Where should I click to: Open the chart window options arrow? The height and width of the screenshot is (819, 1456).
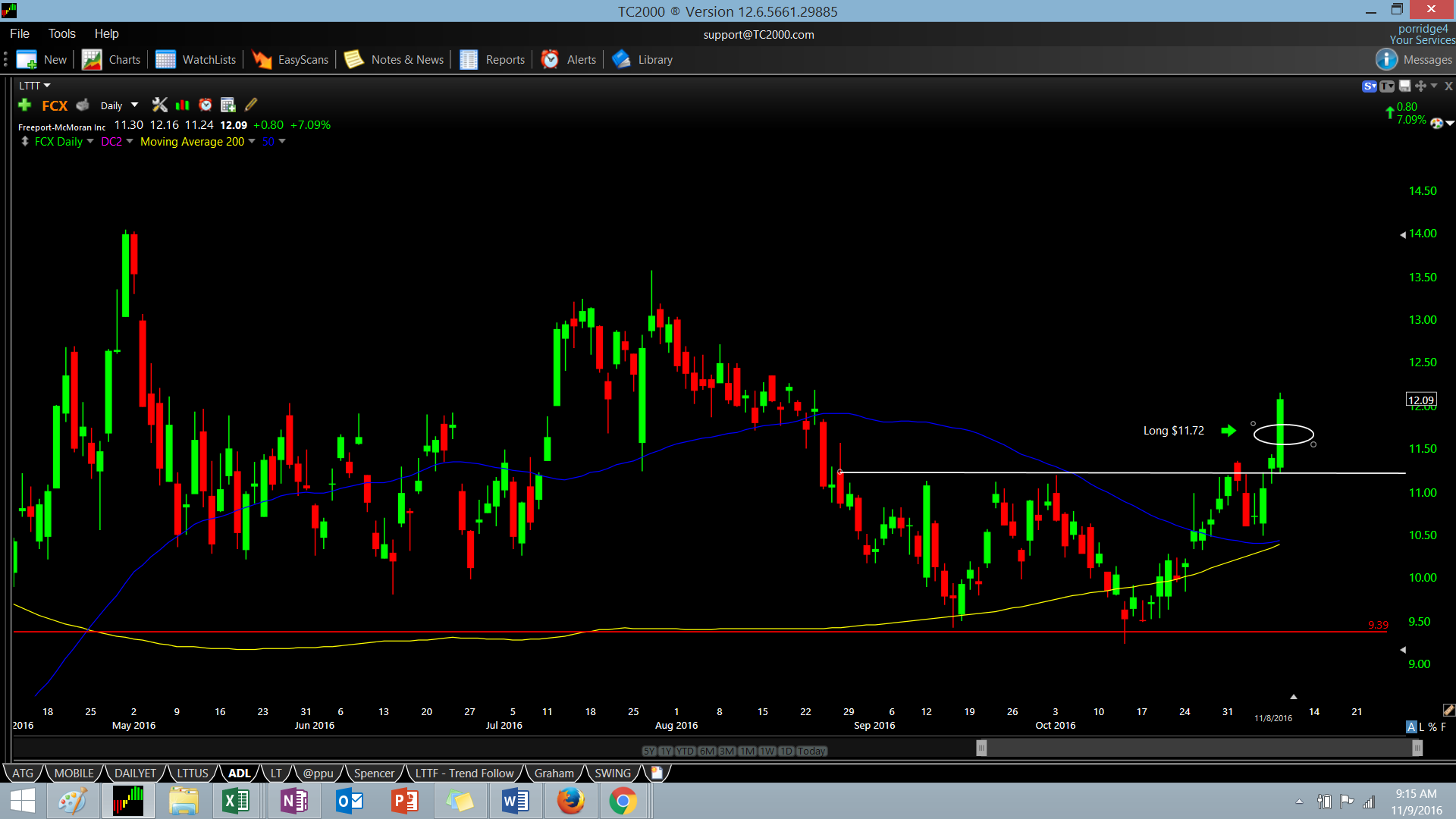[1434, 86]
